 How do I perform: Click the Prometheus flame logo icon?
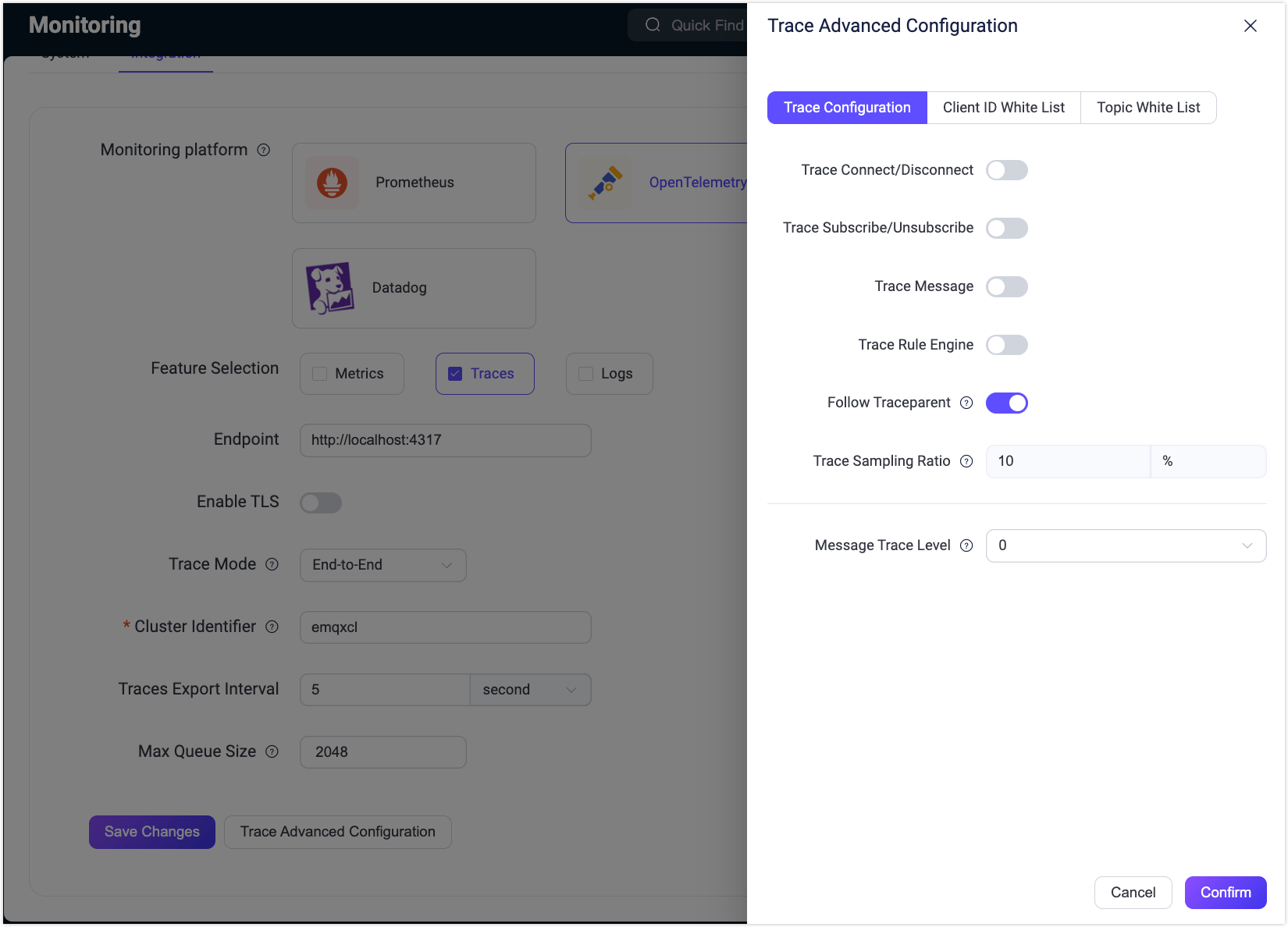[x=332, y=183]
